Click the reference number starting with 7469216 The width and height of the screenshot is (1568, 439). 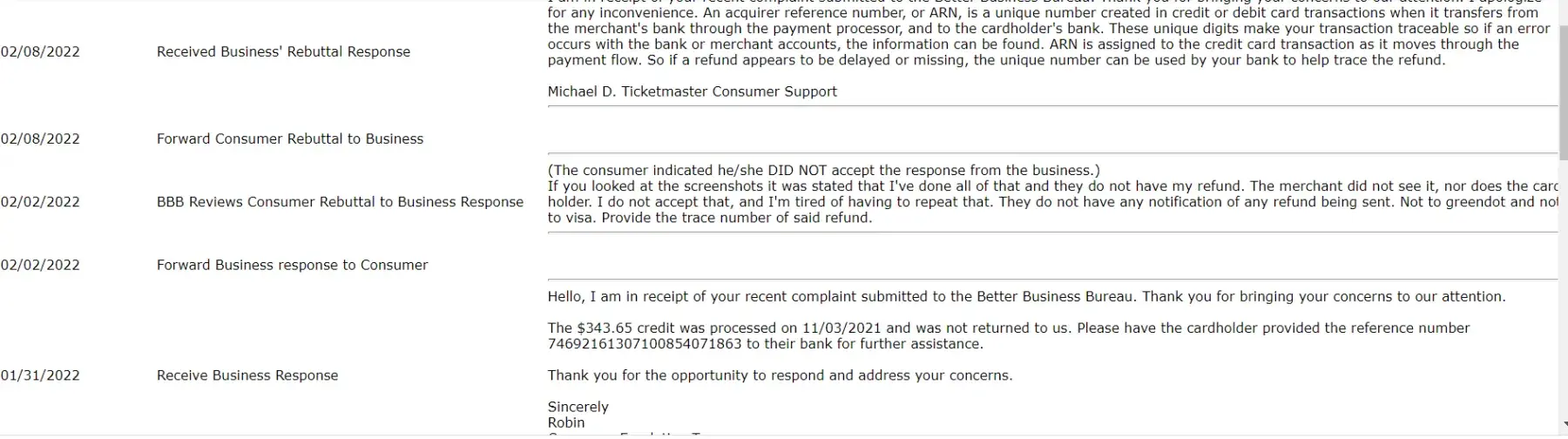(645, 344)
